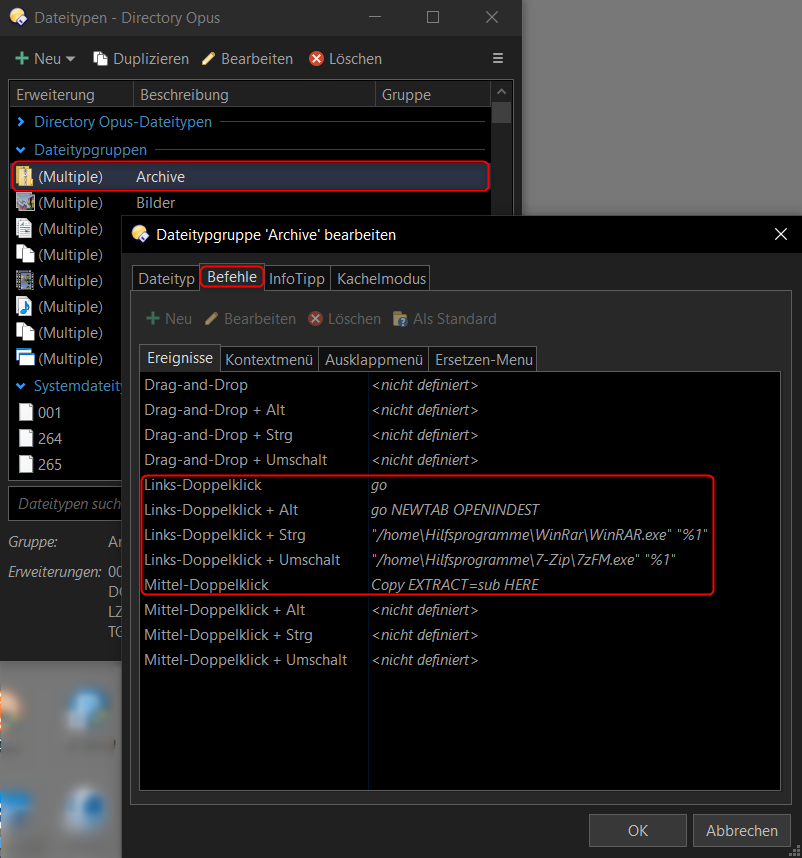Click the music note icon in the group list
The height and width of the screenshot is (858, 802).
coord(25,306)
